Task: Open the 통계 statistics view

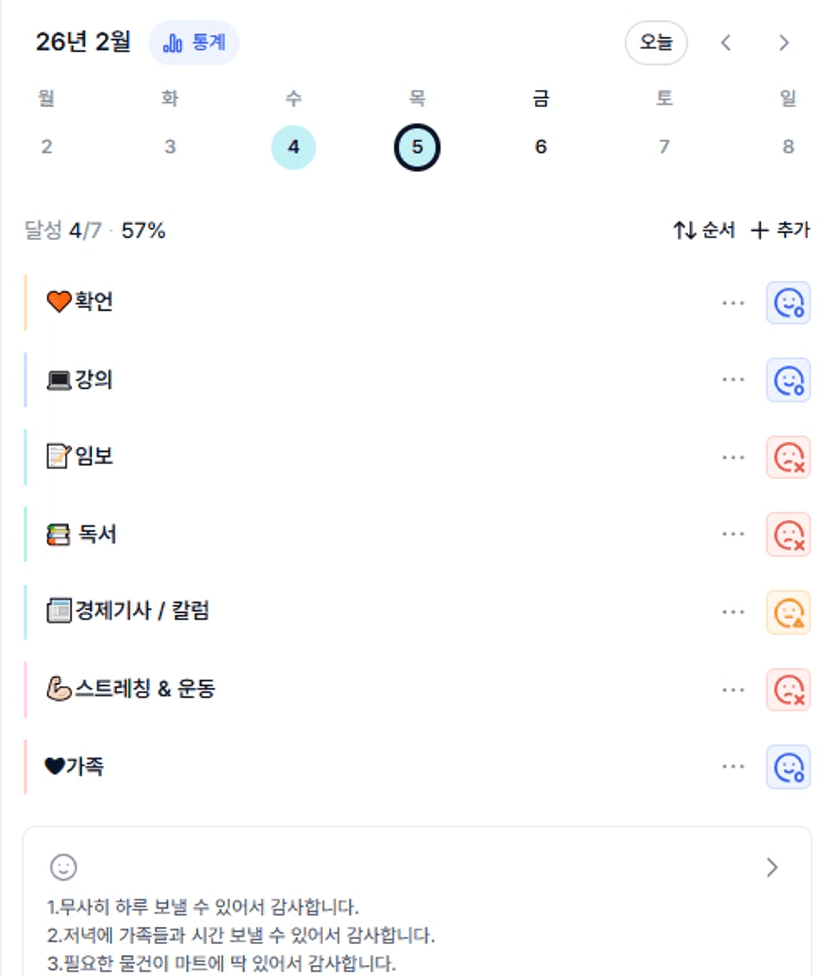Action: click(194, 43)
